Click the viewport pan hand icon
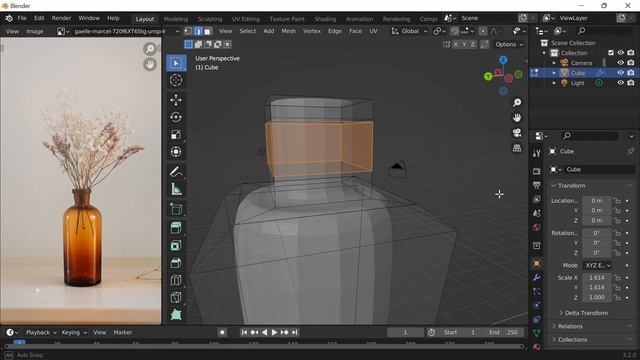This screenshot has width=640, height=360. click(x=517, y=118)
